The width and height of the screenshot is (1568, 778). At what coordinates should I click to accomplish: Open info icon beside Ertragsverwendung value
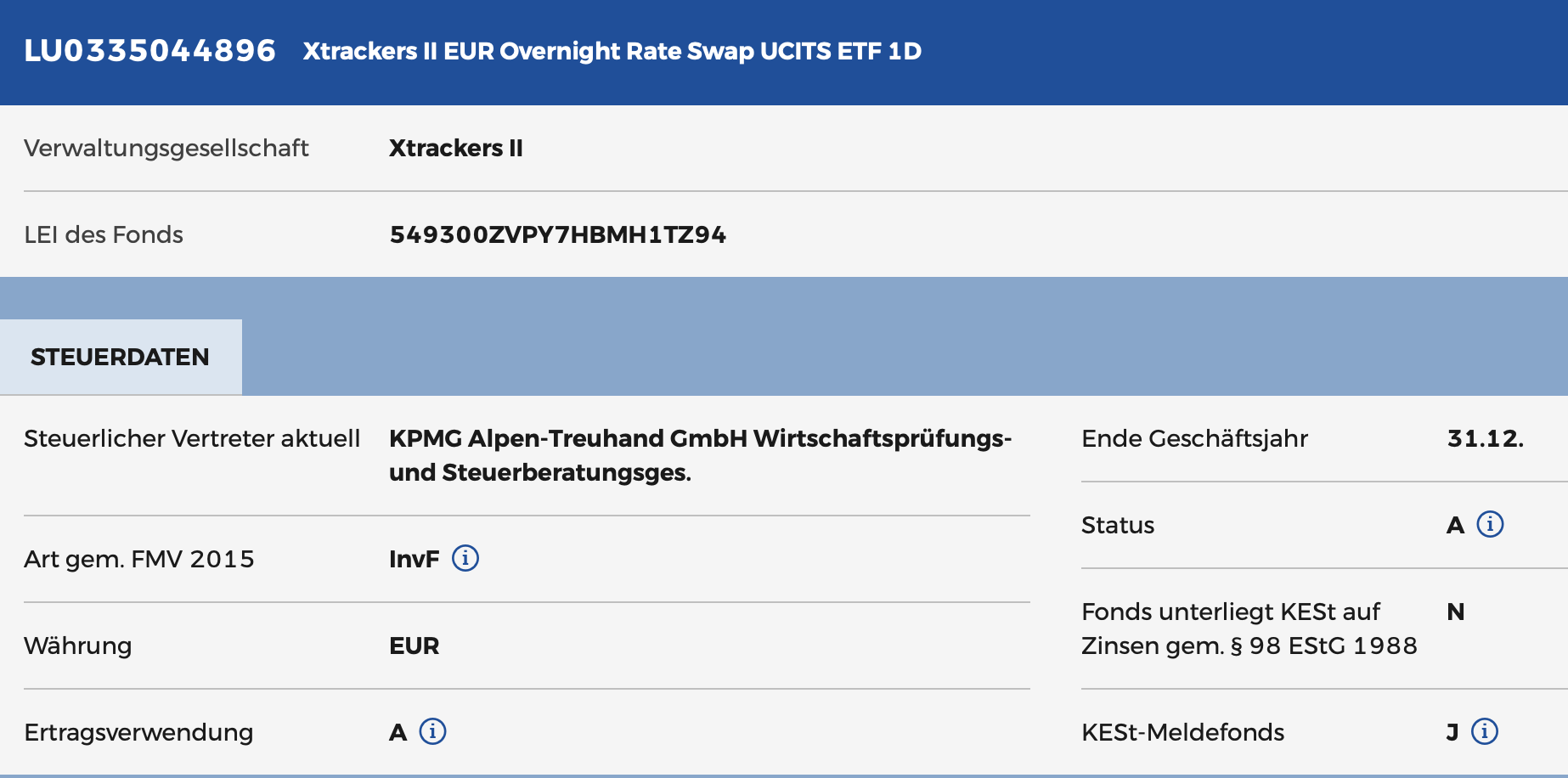tap(432, 731)
